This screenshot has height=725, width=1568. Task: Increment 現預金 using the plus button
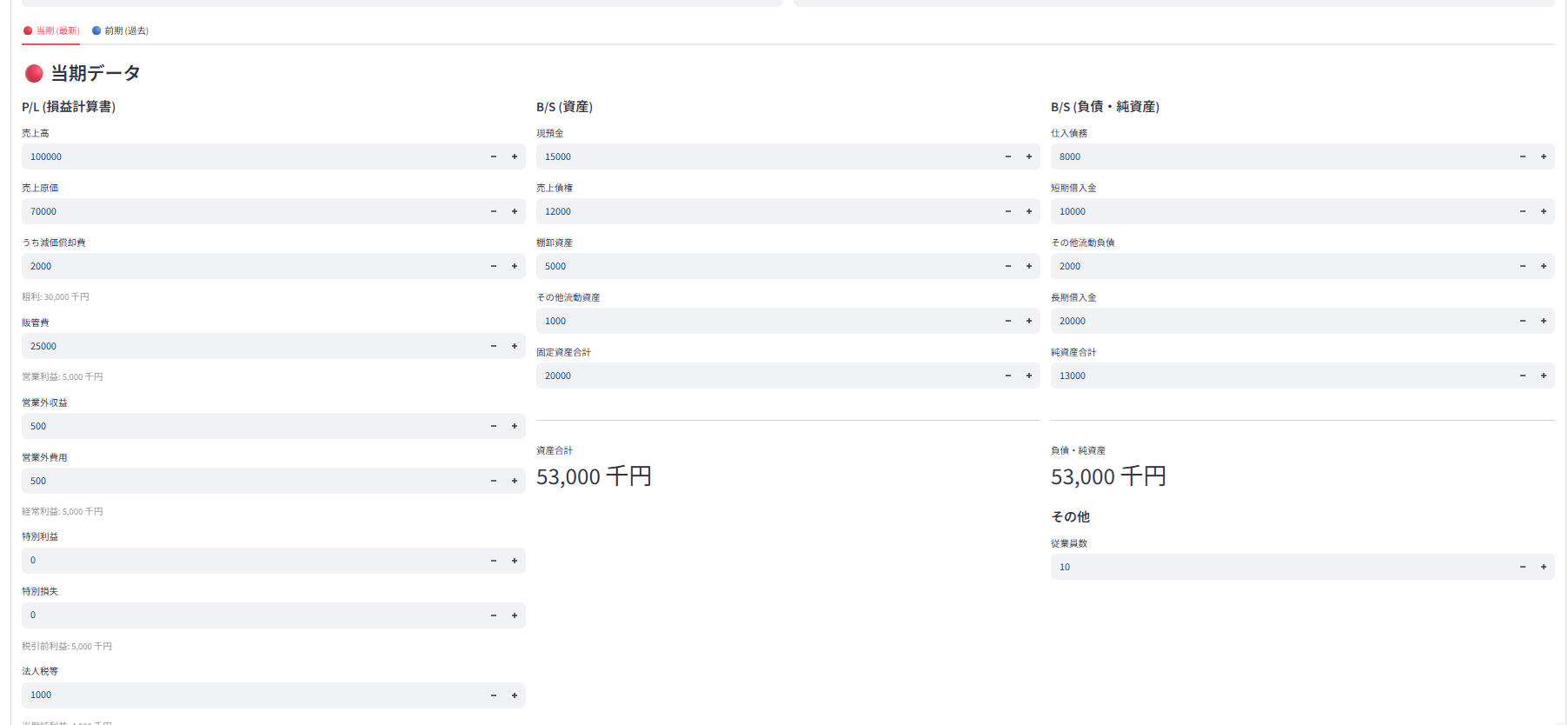[x=1029, y=156]
